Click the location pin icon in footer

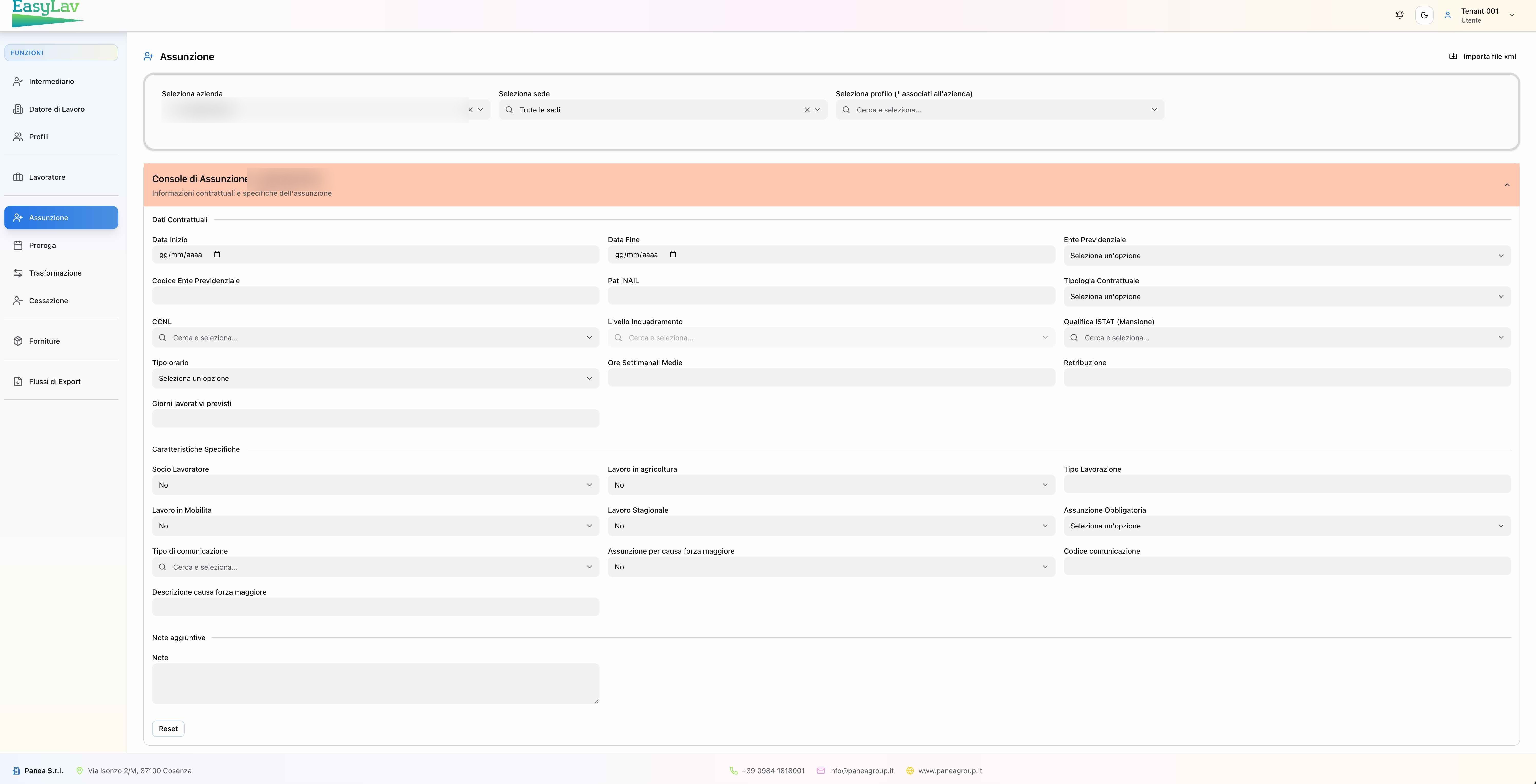pyautogui.click(x=79, y=771)
